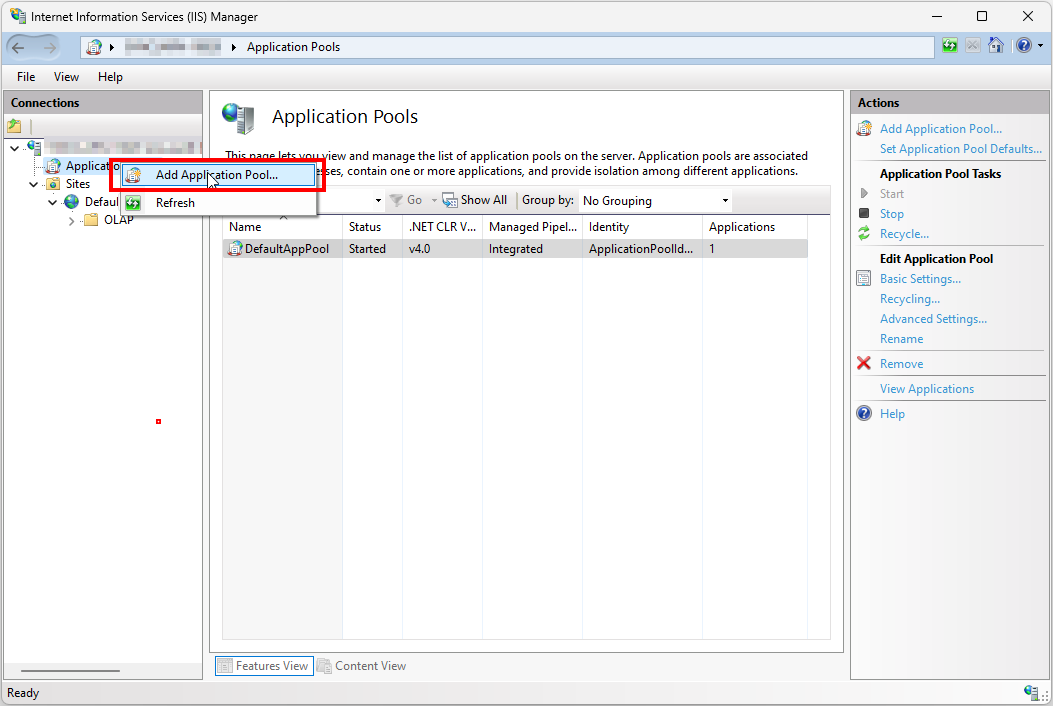
Task: Sort by the Name column header
Action: tap(283, 227)
